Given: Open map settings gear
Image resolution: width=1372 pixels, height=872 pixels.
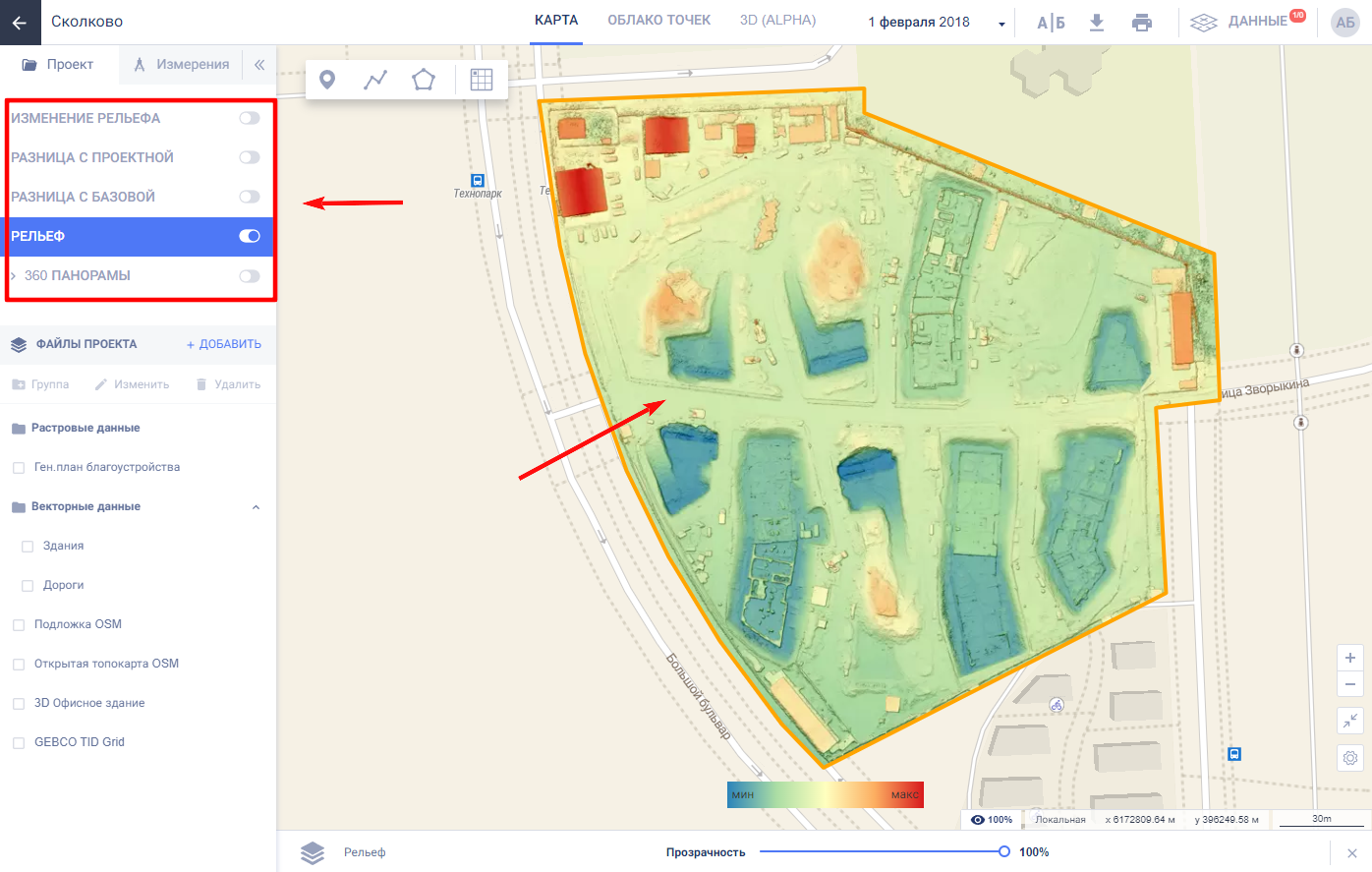Looking at the screenshot, I should coord(1350,758).
